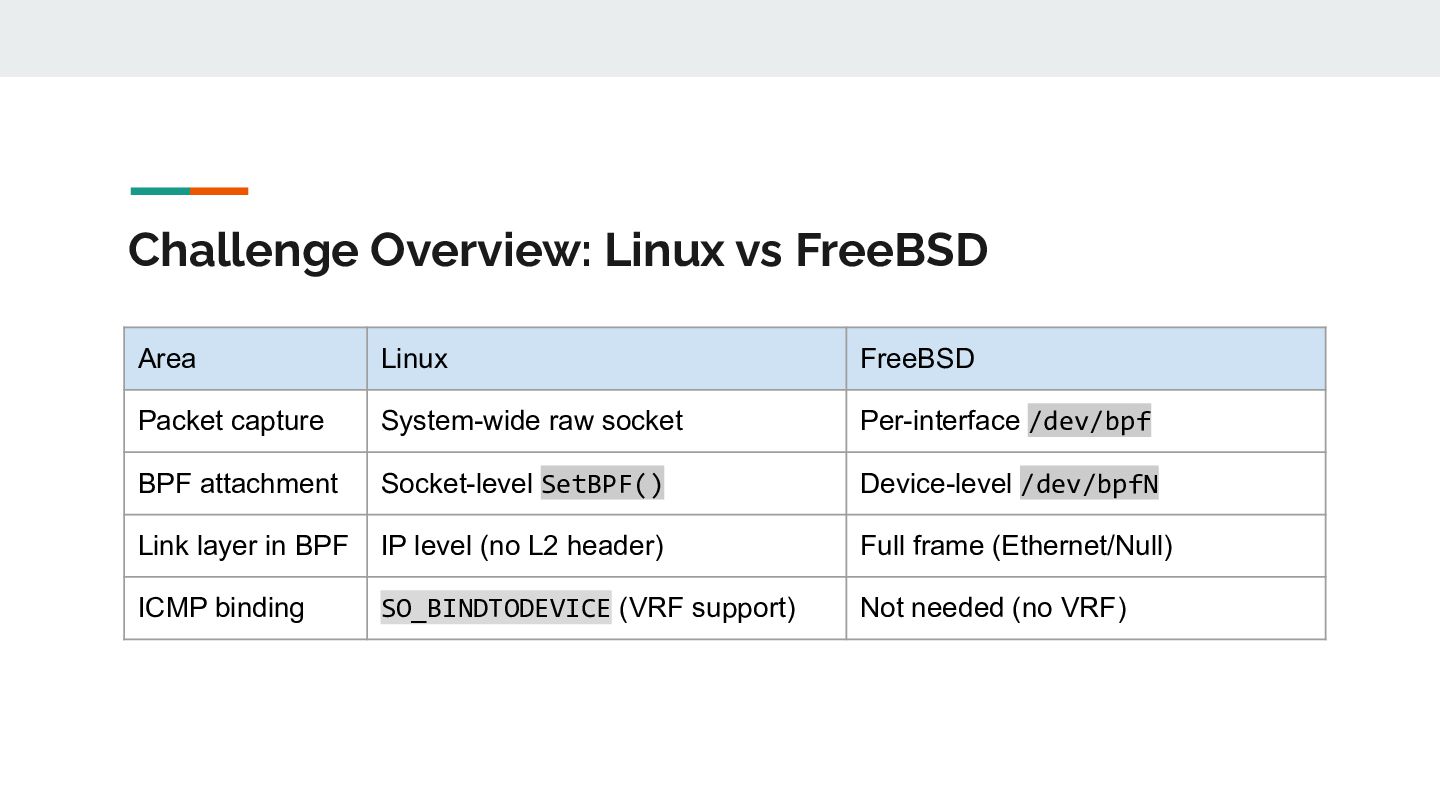Click the IP level (no L2 header) cell
This screenshot has width=1440, height=810.
click(x=606, y=546)
